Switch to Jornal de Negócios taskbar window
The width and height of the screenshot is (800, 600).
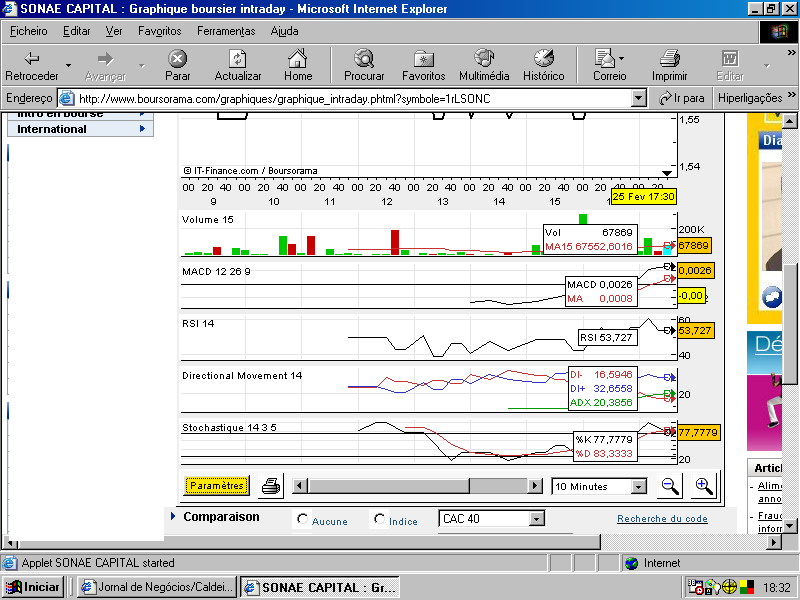click(158, 587)
